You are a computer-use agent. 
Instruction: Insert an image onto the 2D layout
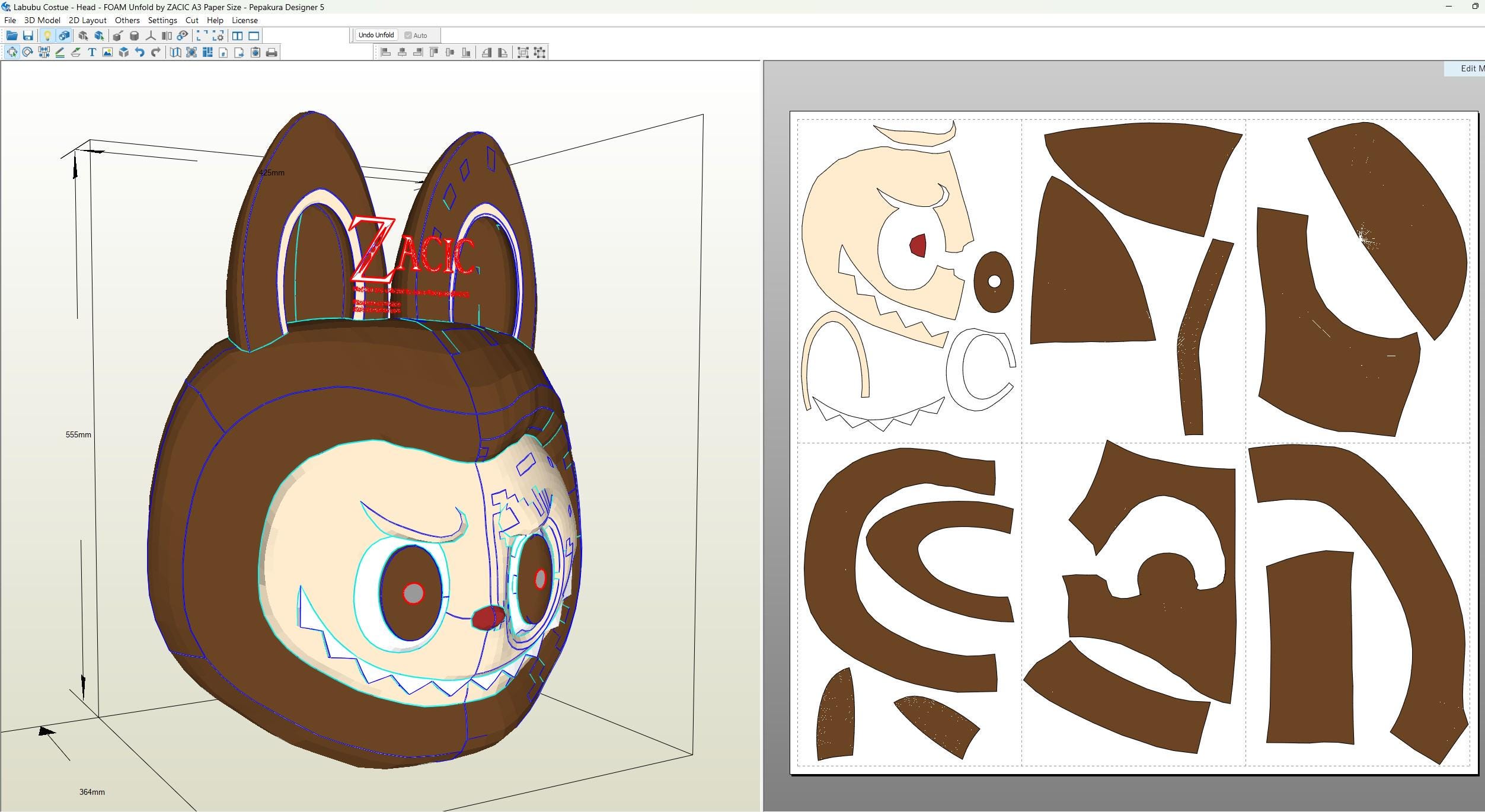coord(107,52)
